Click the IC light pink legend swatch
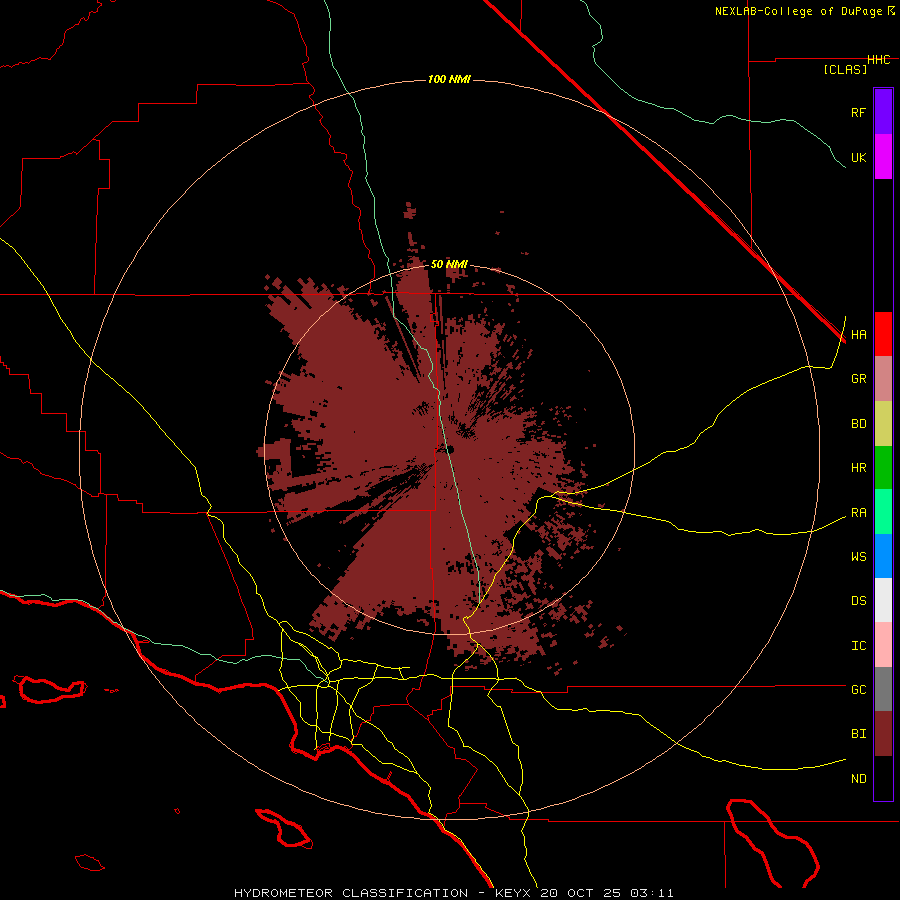 click(x=883, y=645)
